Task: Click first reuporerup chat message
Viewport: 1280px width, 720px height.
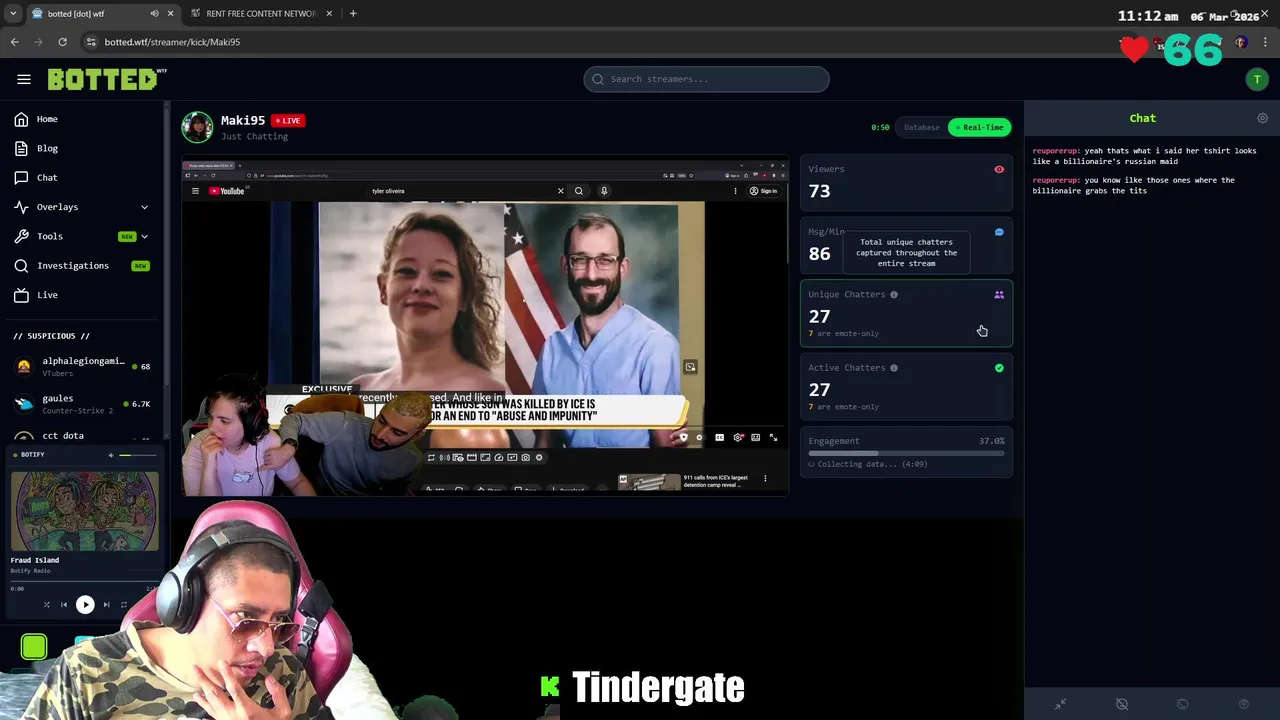Action: coord(1145,156)
